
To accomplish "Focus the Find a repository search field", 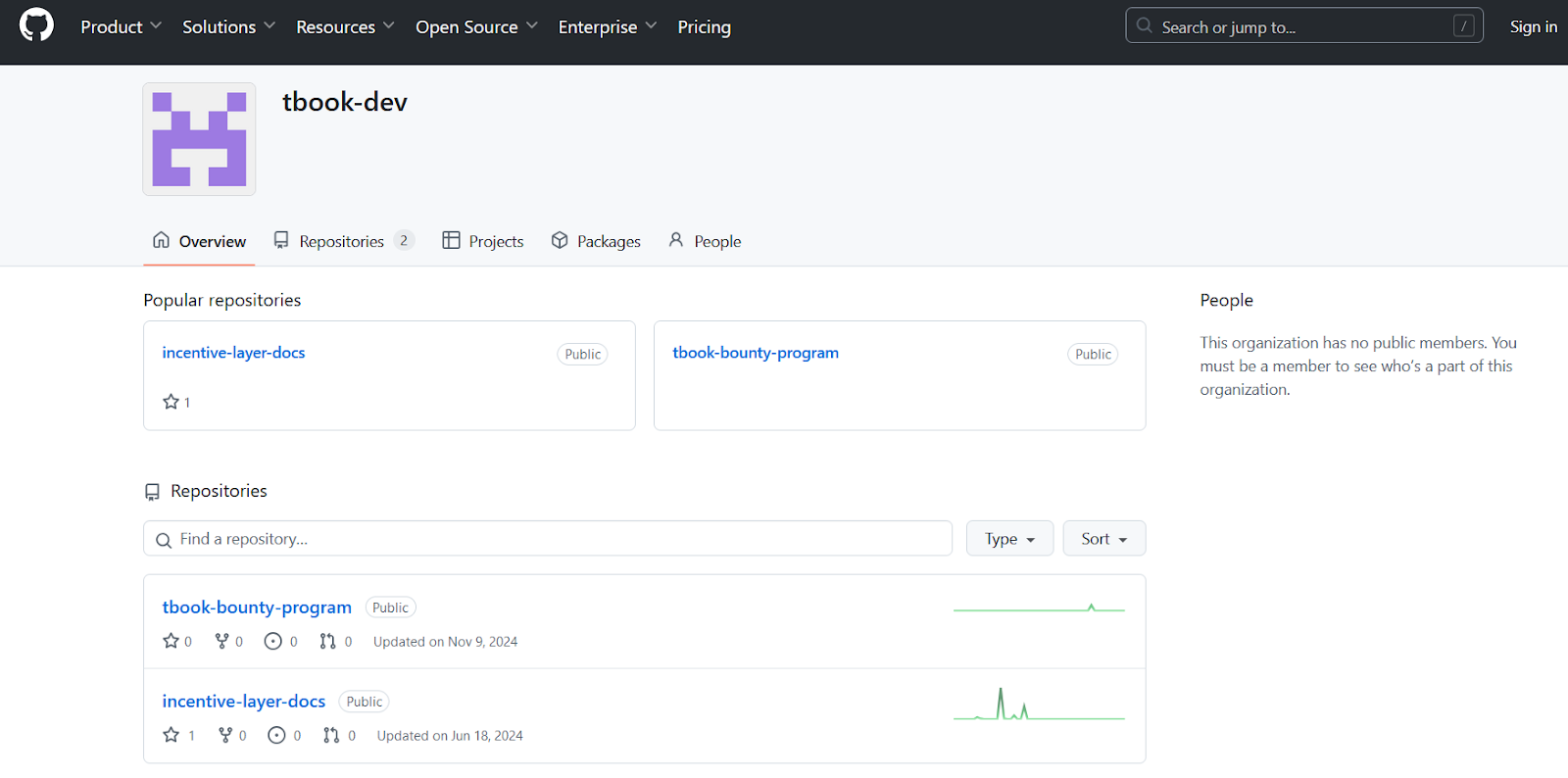I will tap(548, 538).
